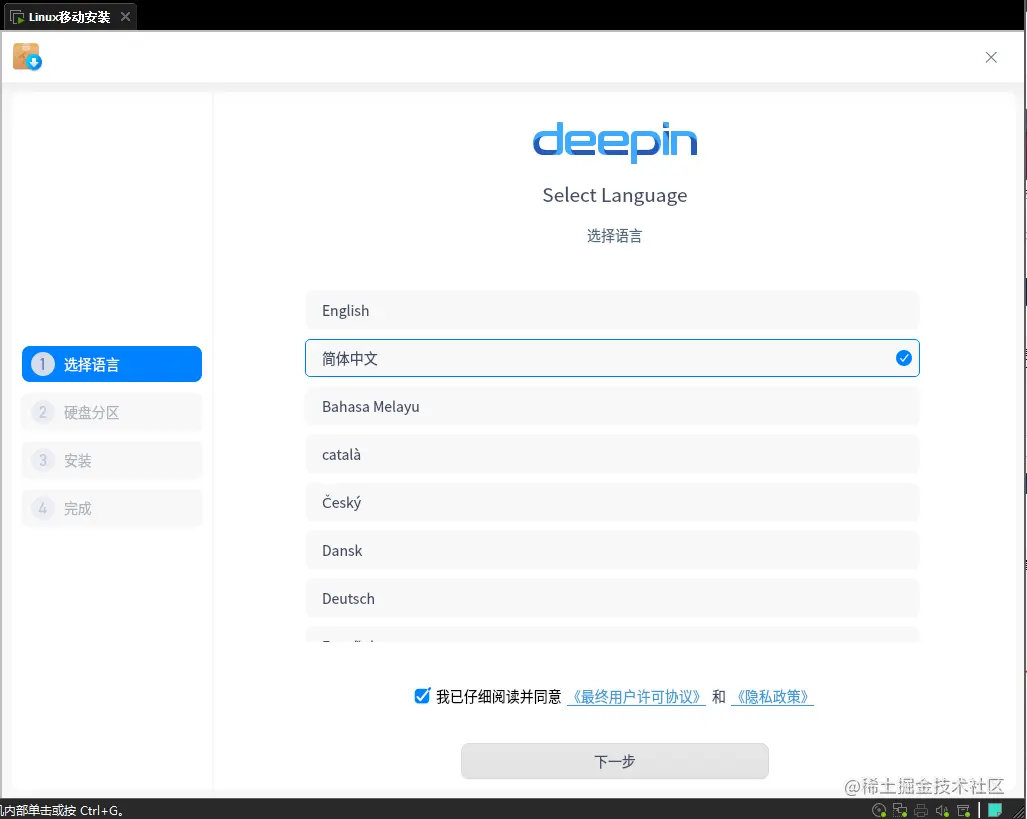This screenshot has height=819, width=1027.
Task: Uncheck the license agreement checkbox
Action: point(422,696)
